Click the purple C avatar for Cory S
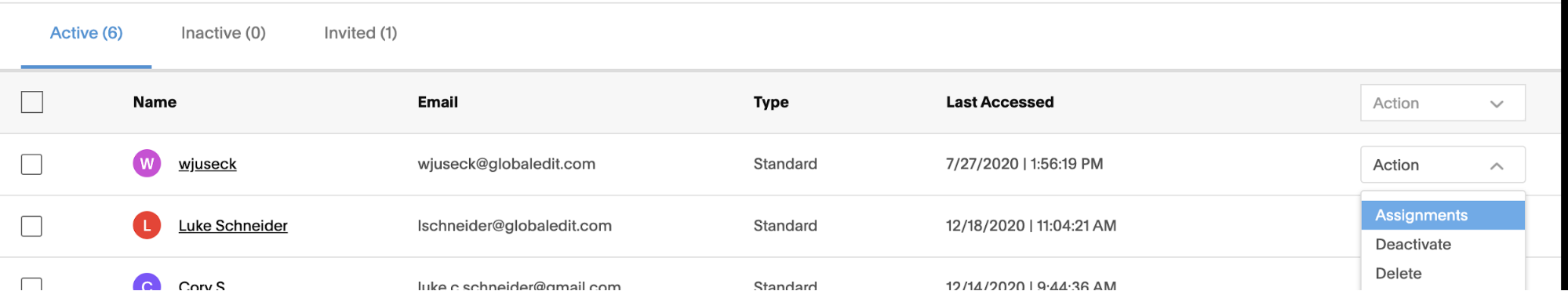The height and width of the screenshot is (291, 1568). 147,282
